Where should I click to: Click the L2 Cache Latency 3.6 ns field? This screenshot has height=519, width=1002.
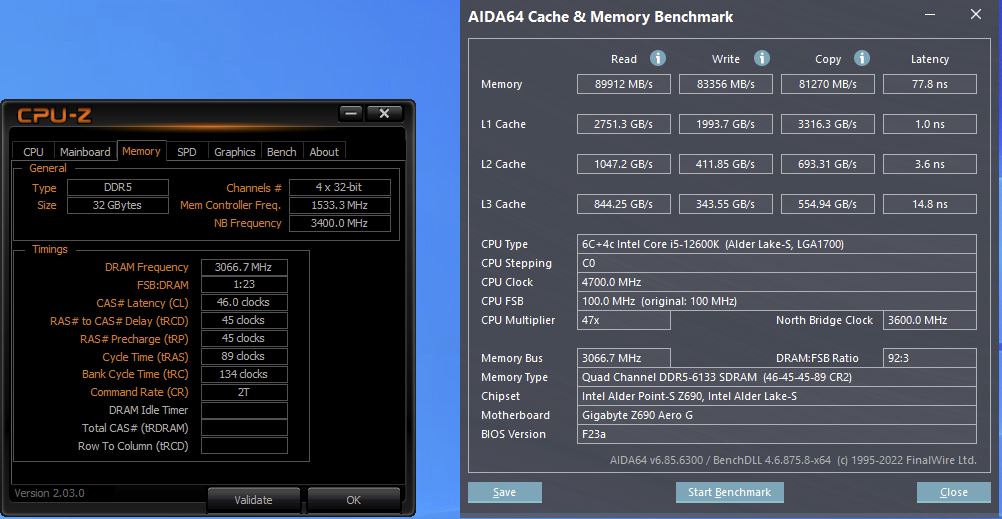click(930, 164)
